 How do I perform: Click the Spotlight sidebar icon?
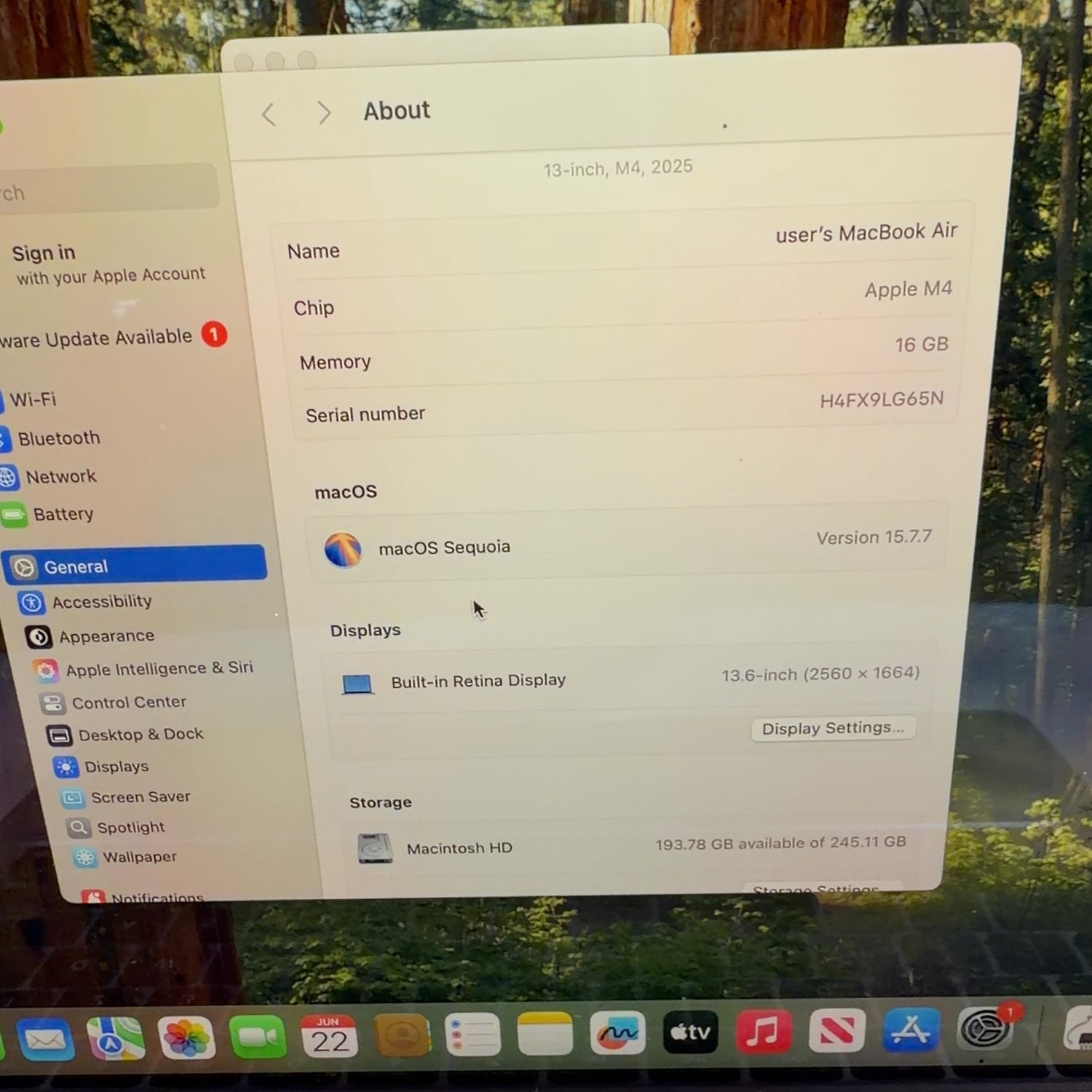pos(78,828)
